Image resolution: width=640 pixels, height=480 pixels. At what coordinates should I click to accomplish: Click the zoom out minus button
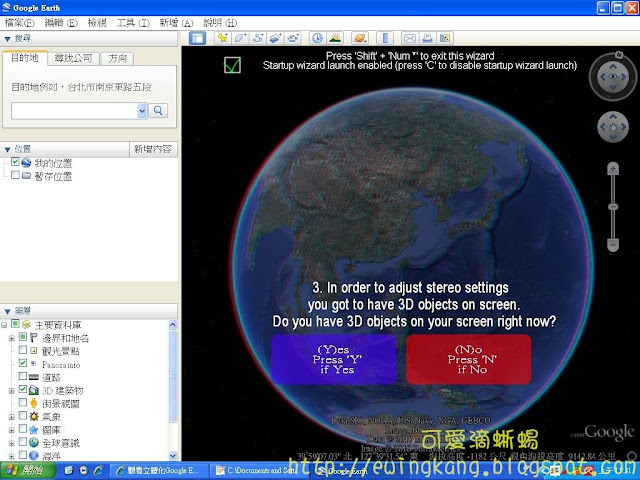[613, 244]
